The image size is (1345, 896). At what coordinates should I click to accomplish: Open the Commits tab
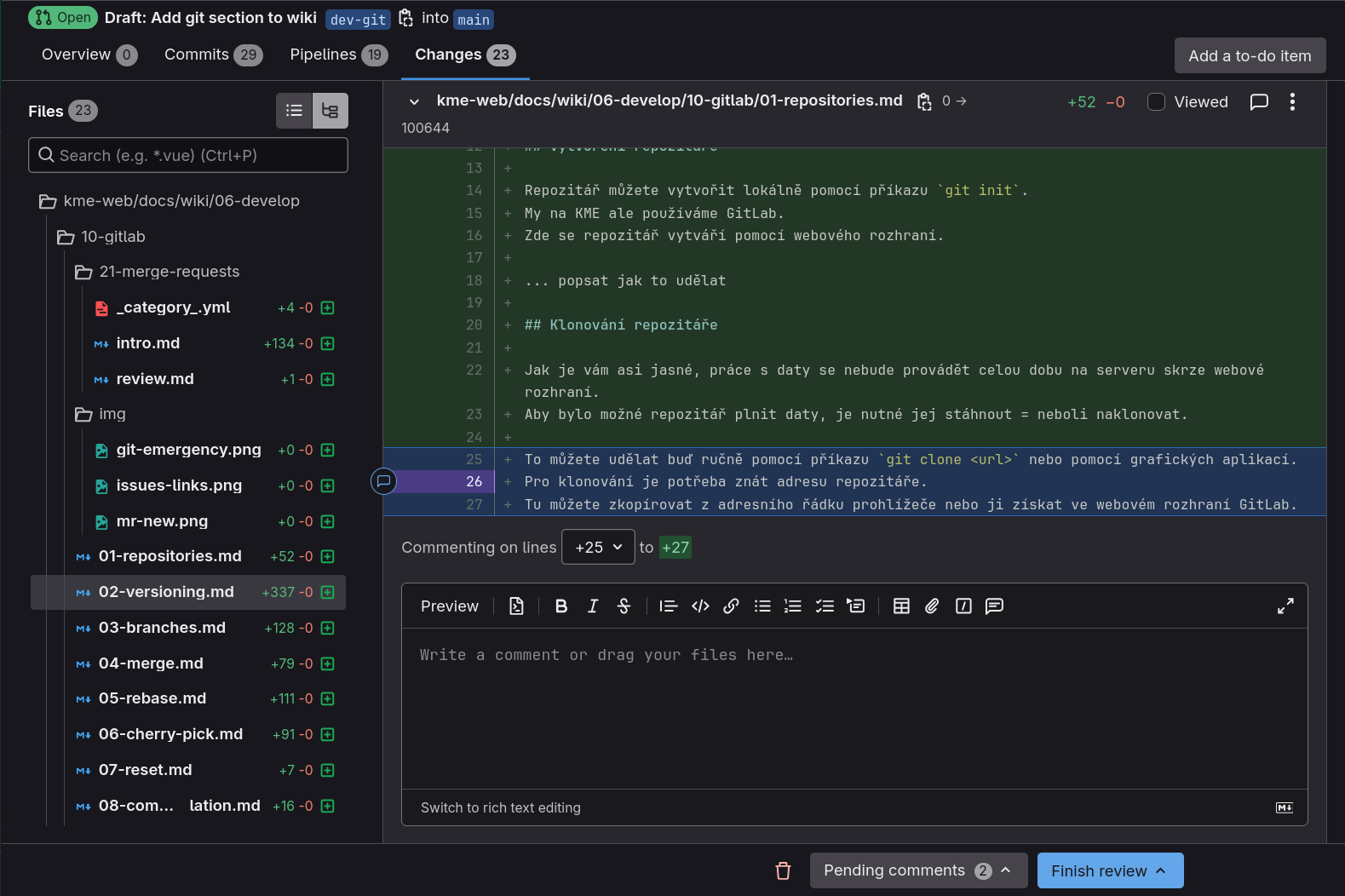click(212, 55)
